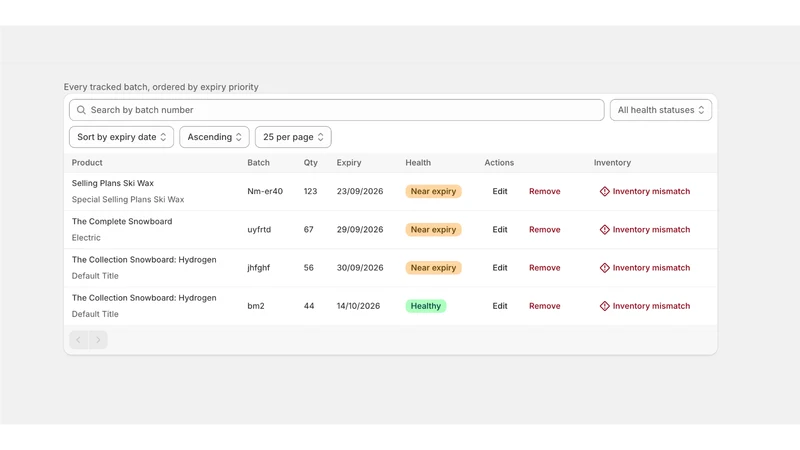Click the Qty column header

pos(311,163)
